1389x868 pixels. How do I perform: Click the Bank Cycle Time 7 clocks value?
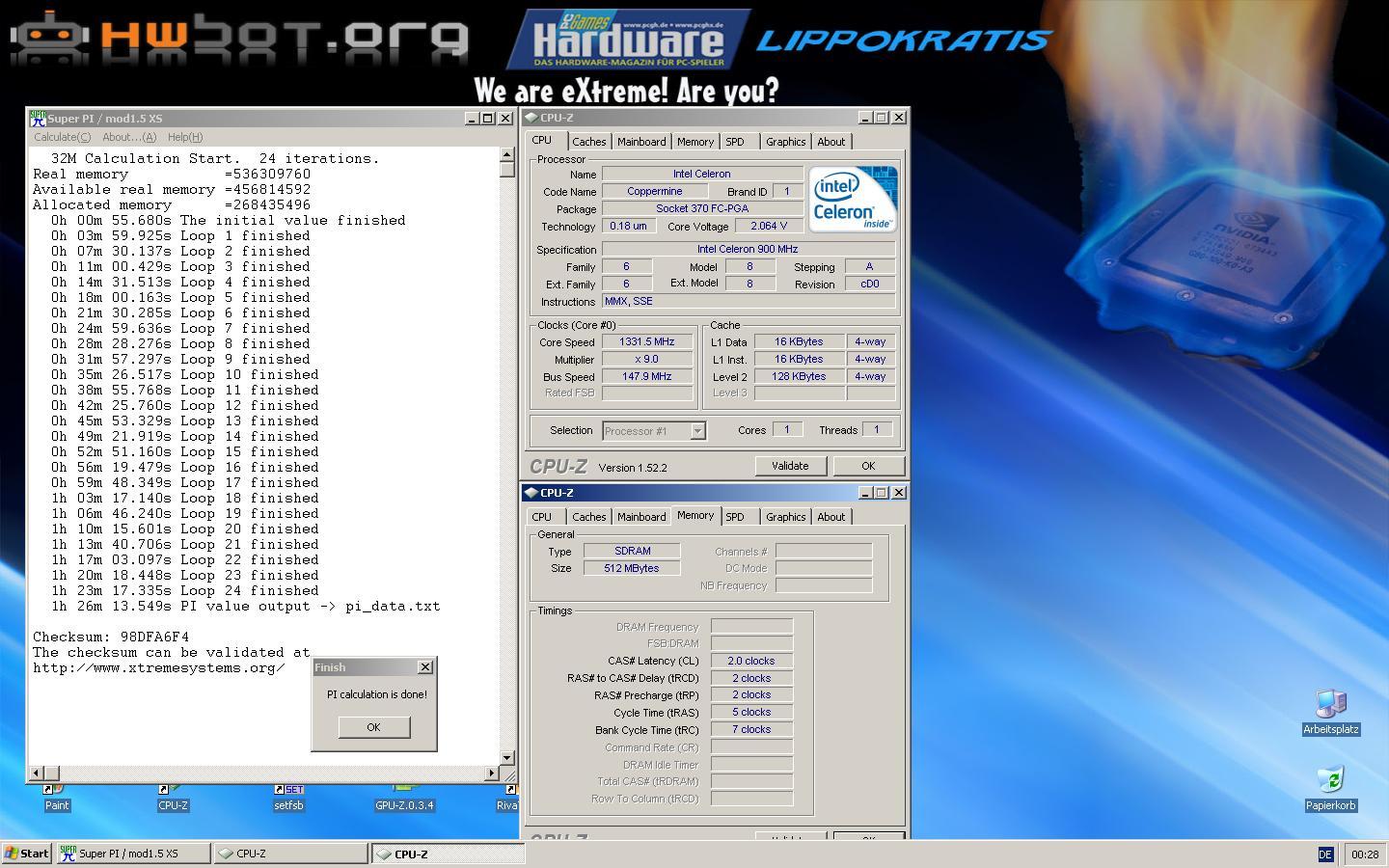(751, 729)
